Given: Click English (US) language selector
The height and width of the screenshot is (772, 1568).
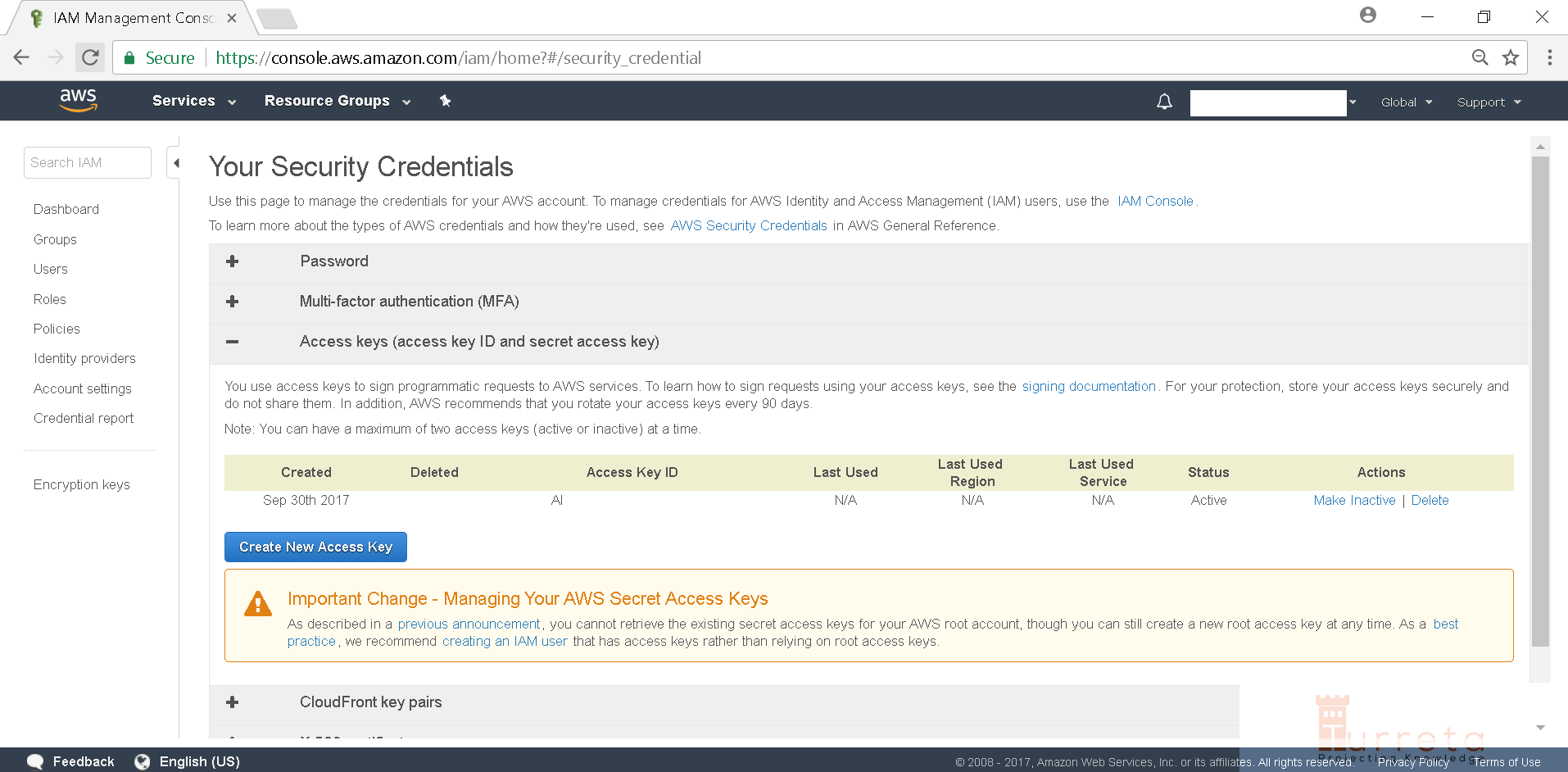Looking at the screenshot, I should point(200,761).
